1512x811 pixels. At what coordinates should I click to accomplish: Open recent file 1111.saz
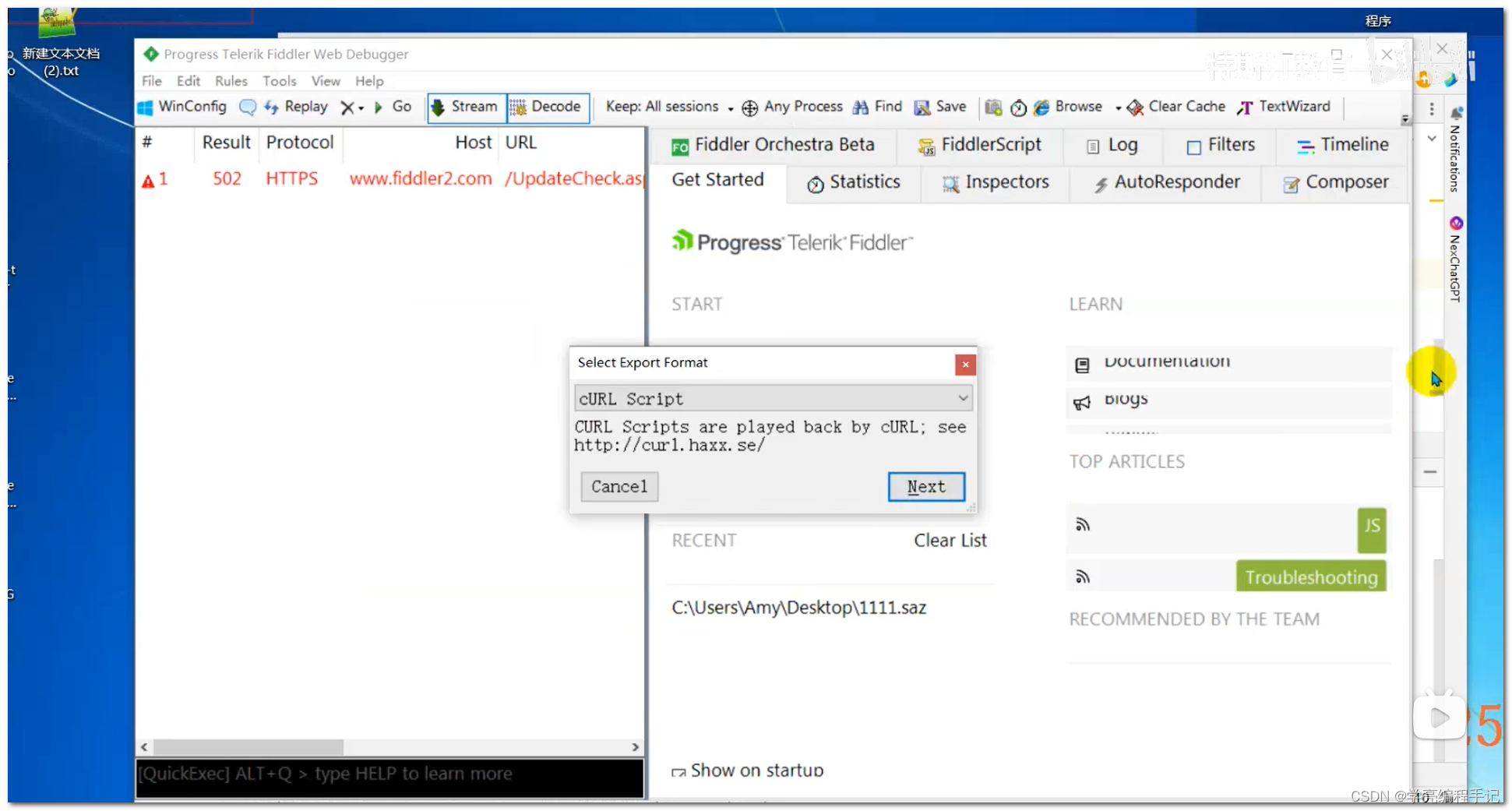click(x=799, y=608)
